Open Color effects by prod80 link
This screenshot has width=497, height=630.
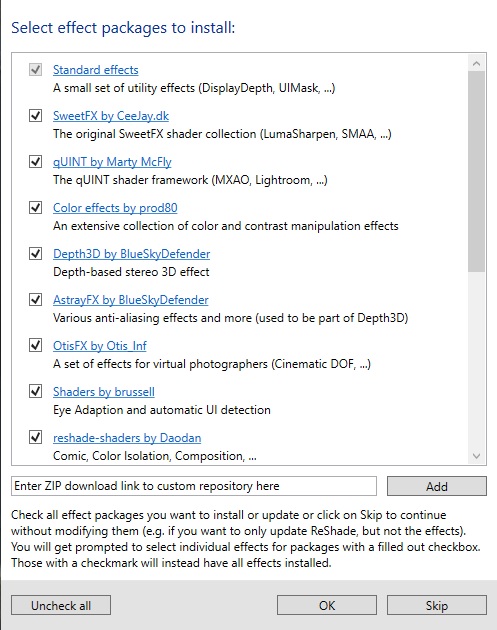(115, 208)
